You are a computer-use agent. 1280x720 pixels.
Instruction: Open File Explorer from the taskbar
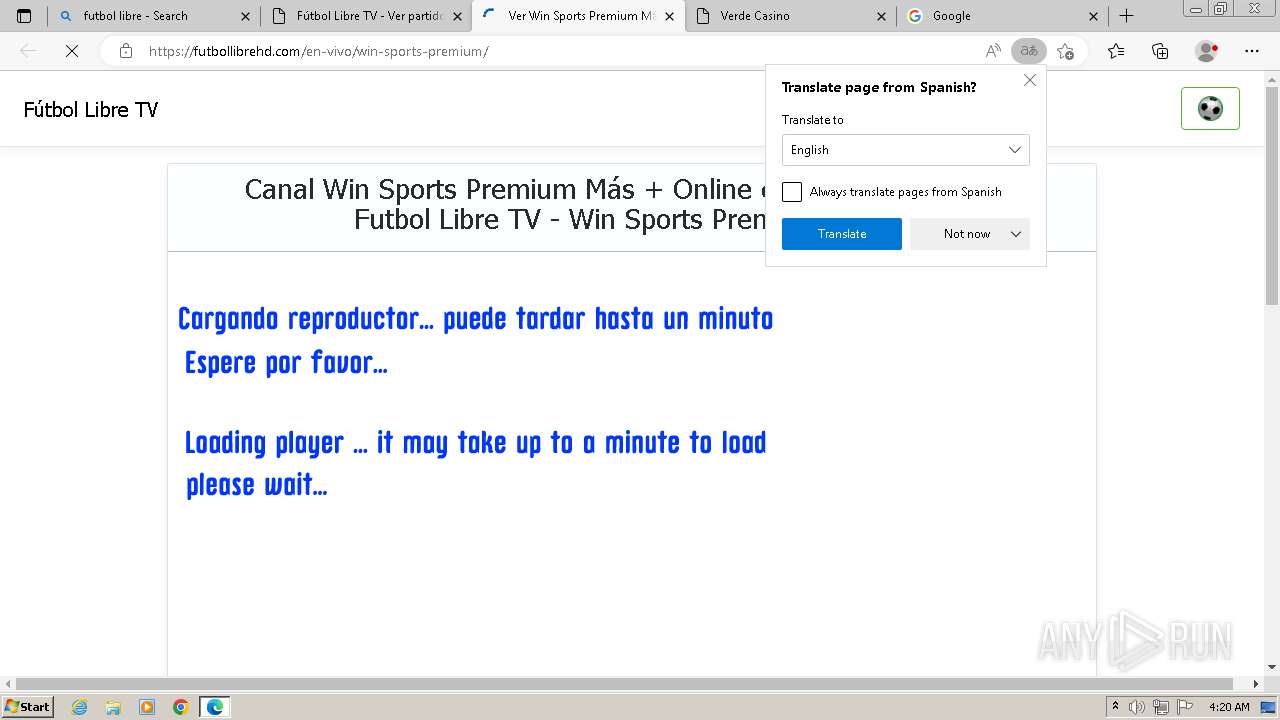(113, 707)
